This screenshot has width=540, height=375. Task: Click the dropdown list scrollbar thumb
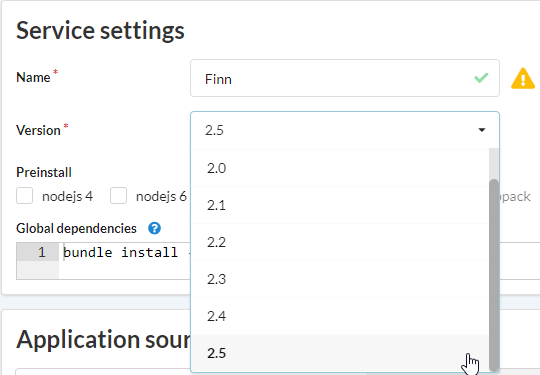coord(494,275)
